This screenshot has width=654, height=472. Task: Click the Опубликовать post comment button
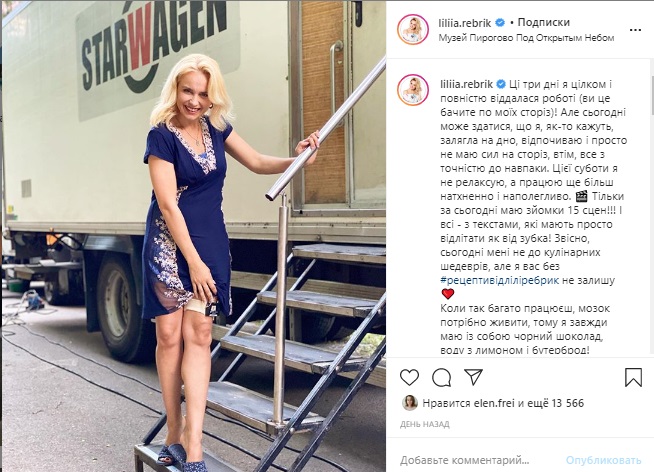coord(603,460)
